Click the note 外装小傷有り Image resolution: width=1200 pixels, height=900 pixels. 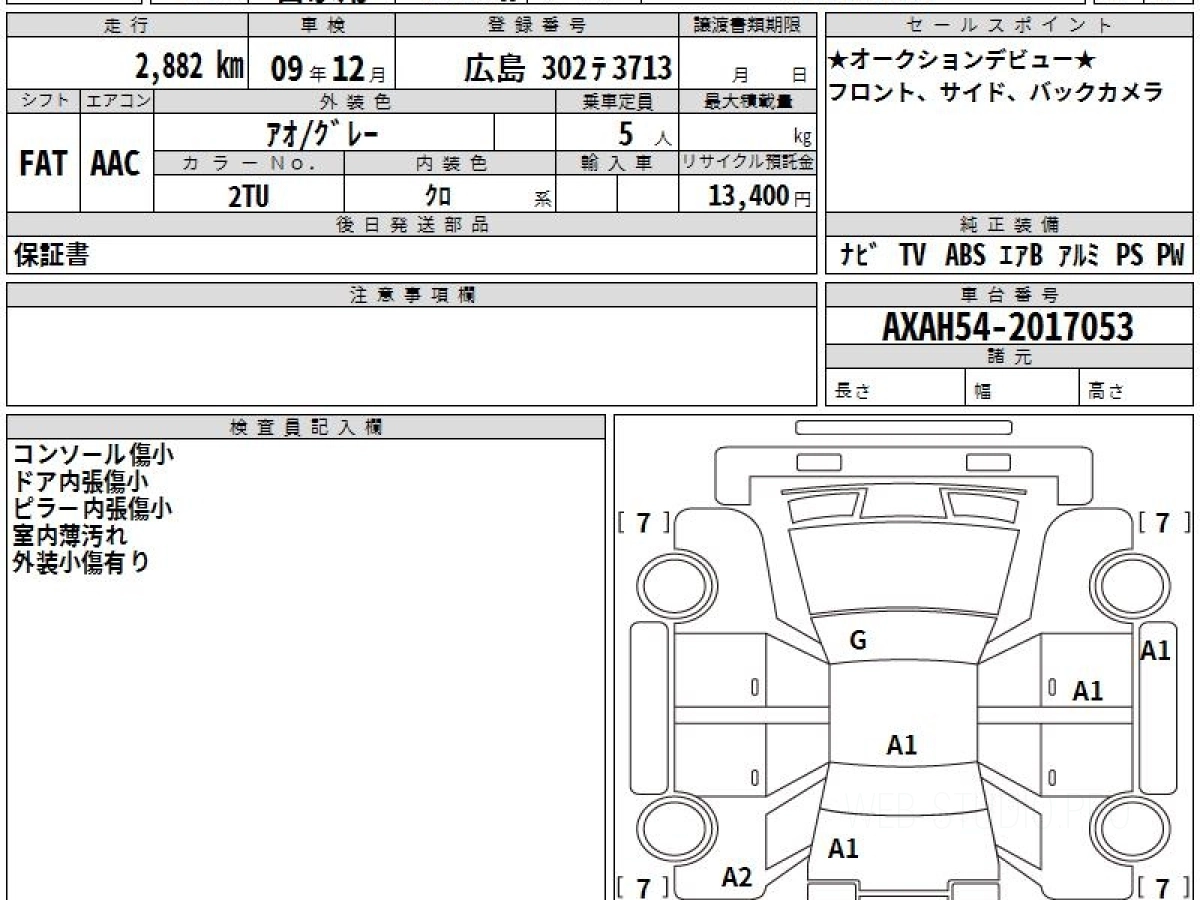(x=81, y=562)
